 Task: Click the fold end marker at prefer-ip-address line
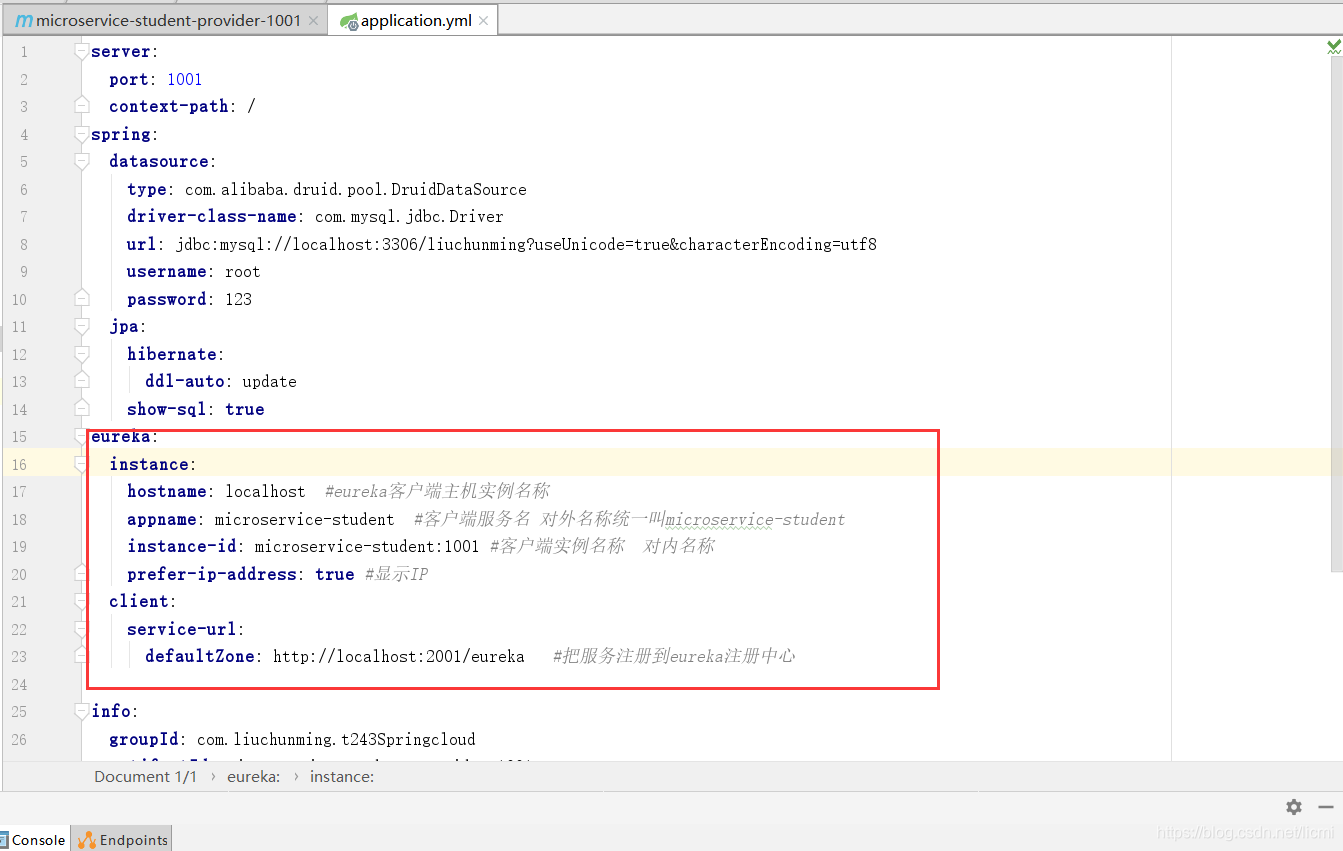[x=82, y=573]
